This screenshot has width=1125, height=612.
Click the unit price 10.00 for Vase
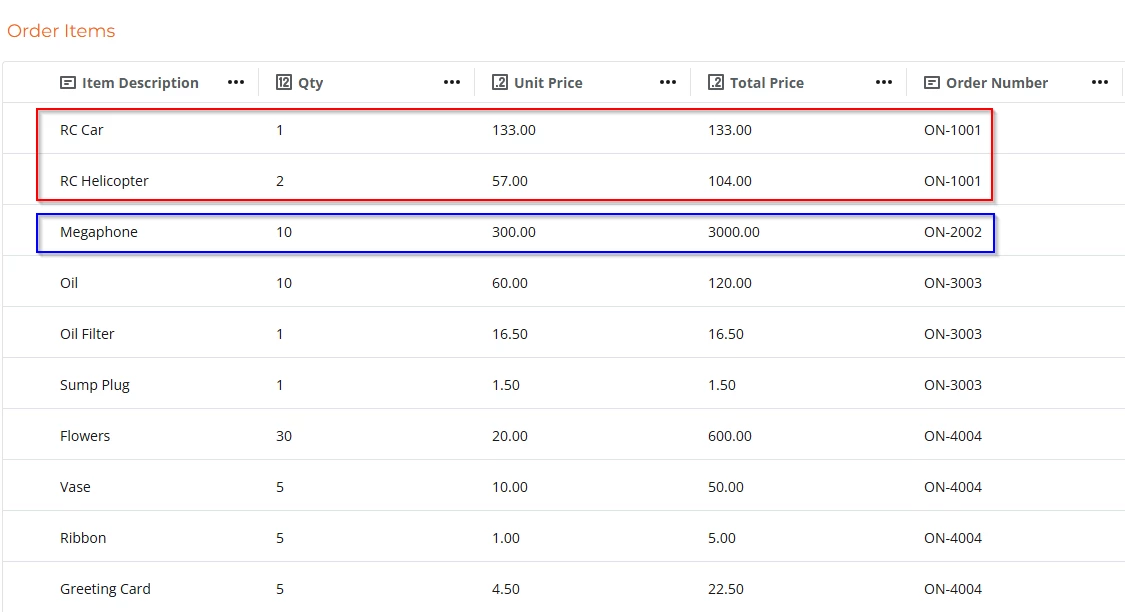pos(509,486)
